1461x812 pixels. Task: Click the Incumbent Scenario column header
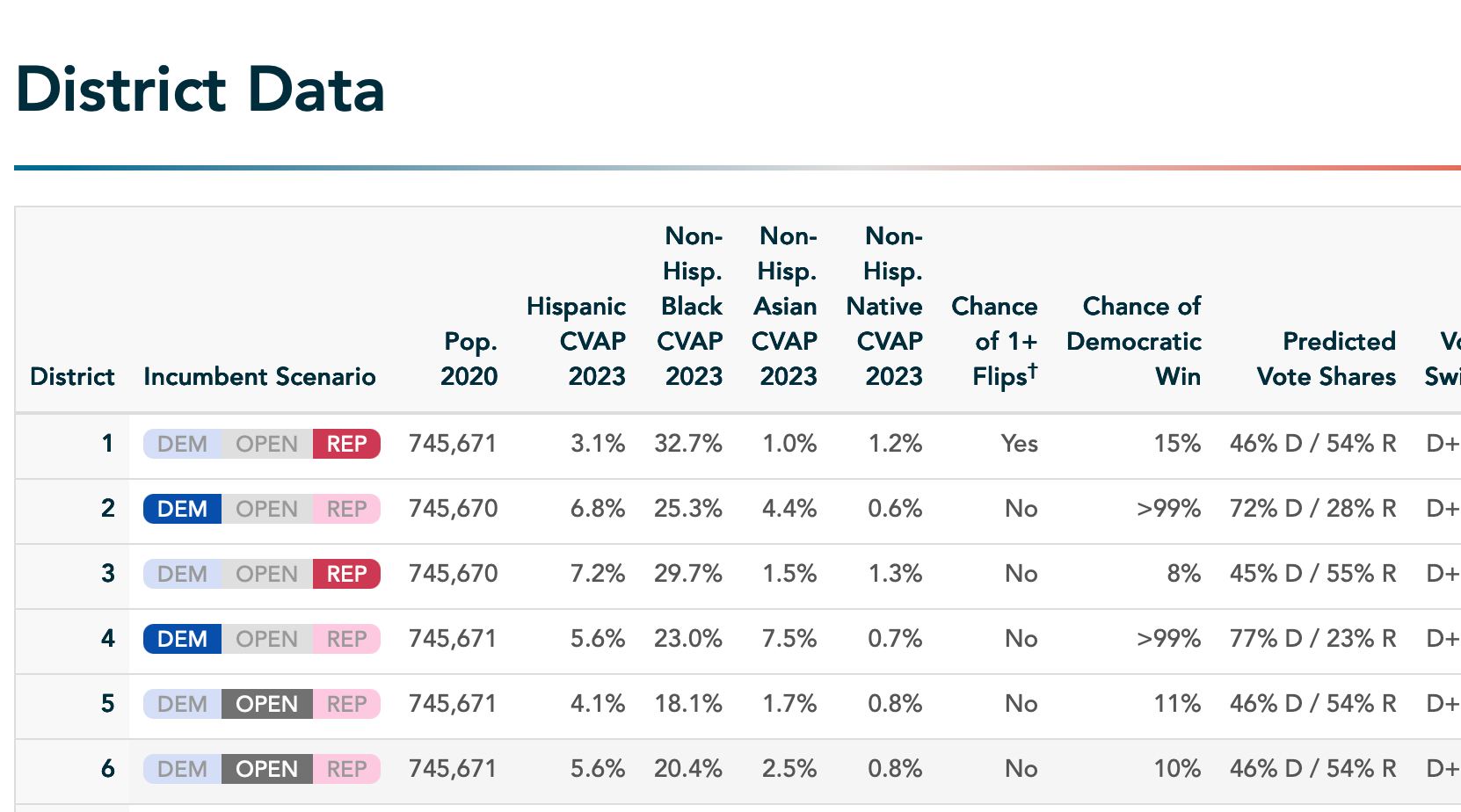click(x=259, y=376)
